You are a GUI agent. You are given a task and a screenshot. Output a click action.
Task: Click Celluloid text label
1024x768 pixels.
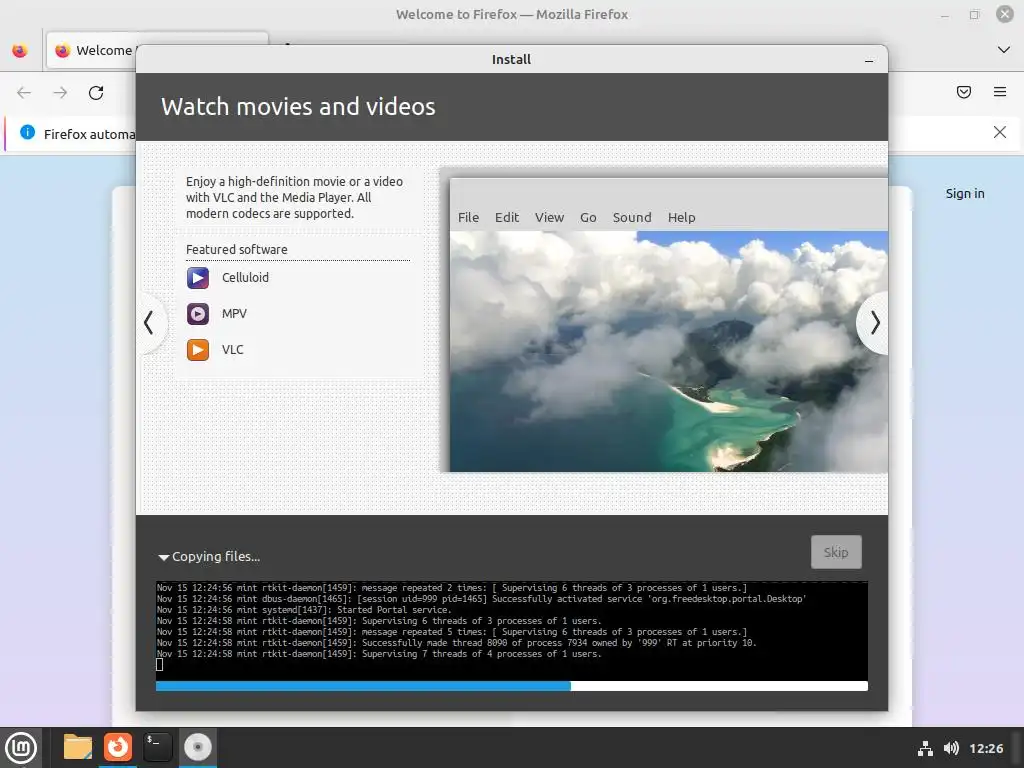pyautogui.click(x=245, y=278)
